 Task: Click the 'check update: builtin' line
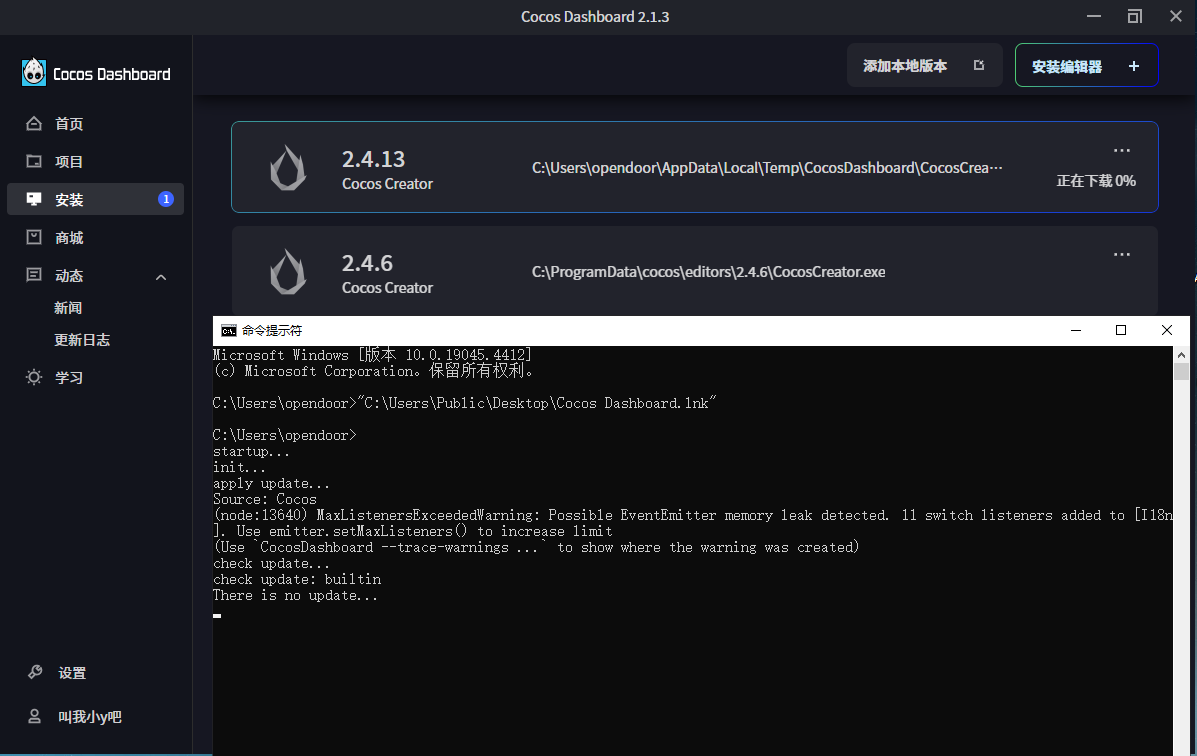(297, 580)
